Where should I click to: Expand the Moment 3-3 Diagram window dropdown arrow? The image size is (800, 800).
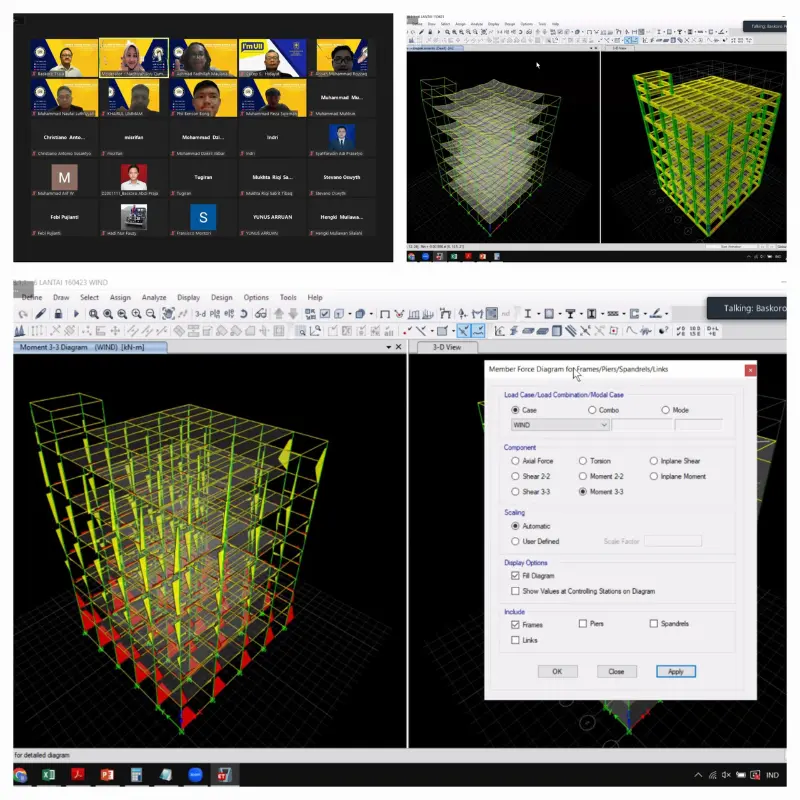point(388,347)
